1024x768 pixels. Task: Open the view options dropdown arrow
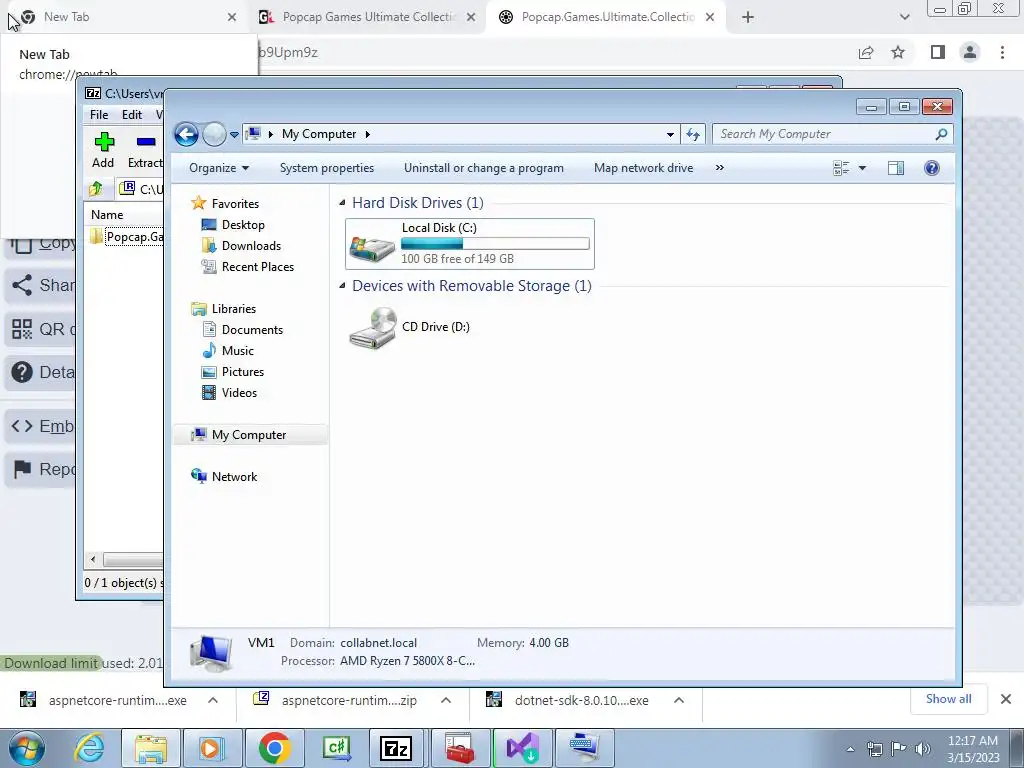point(862,168)
